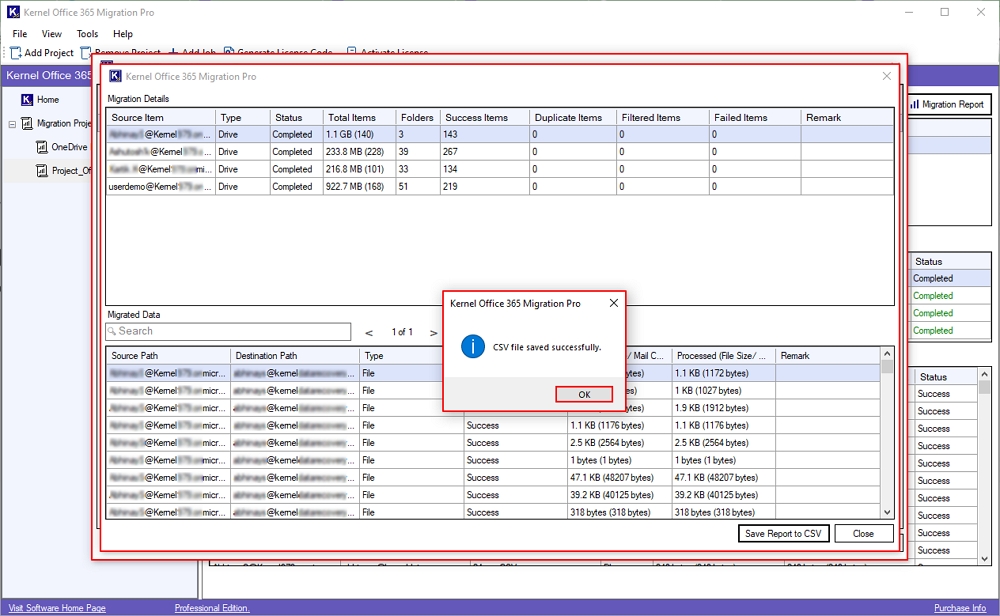The image size is (1000, 616).
Task: Click the table scrollbar down arrow
Action: click(x=885, y=512)
